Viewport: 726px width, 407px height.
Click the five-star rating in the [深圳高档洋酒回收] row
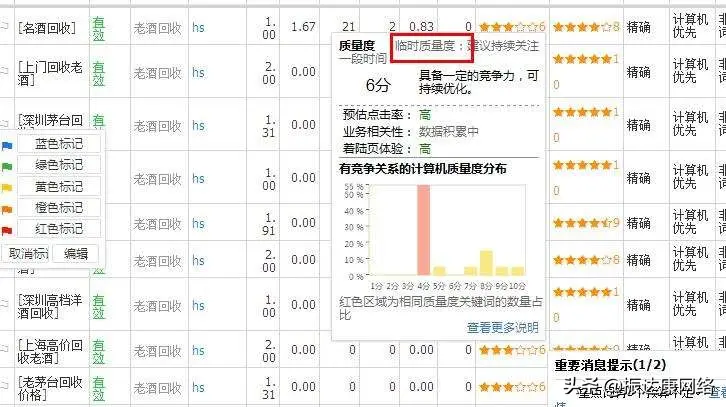pos(586,292)
